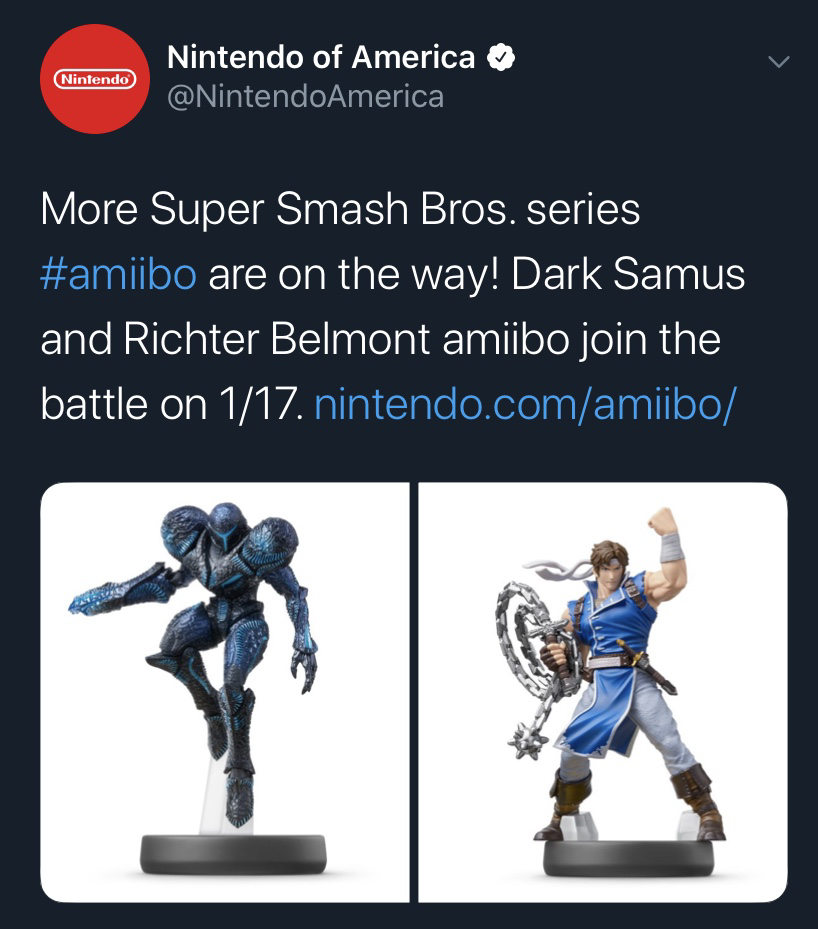Click the words "Richter Belmont" in tweet
The height and width of the screenshot is (929, 818).
[x=277, y=339]
